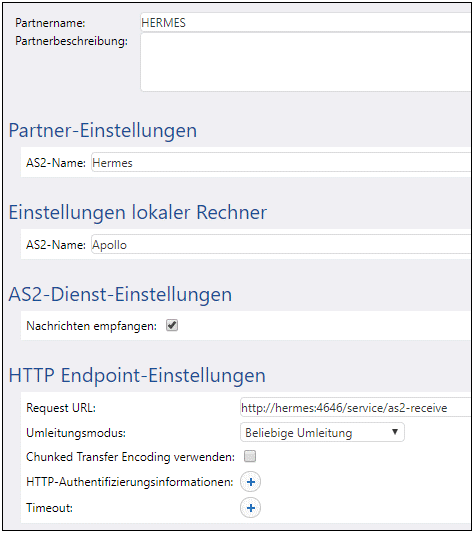
Task: Click the Chunked Transfer Encoding verwenden label
Action: click(131, 457)
